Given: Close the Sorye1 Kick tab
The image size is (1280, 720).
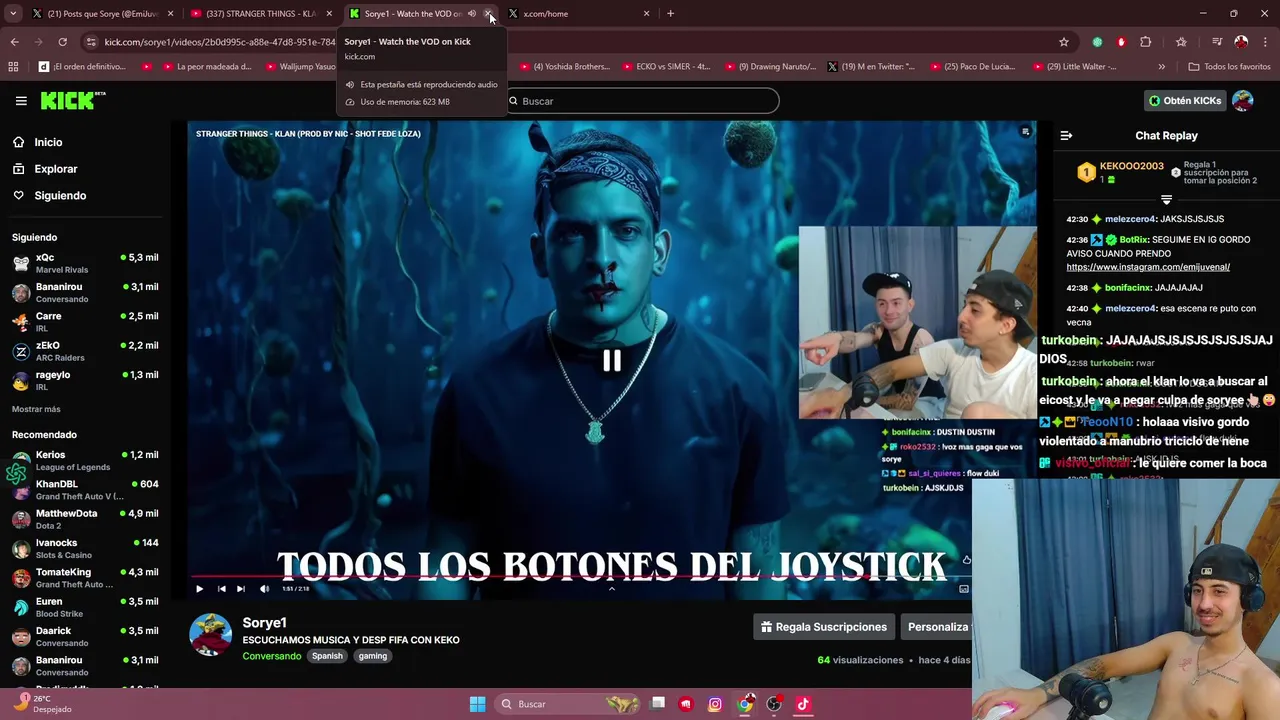Looking at the screenshot, I should (488, 14).
